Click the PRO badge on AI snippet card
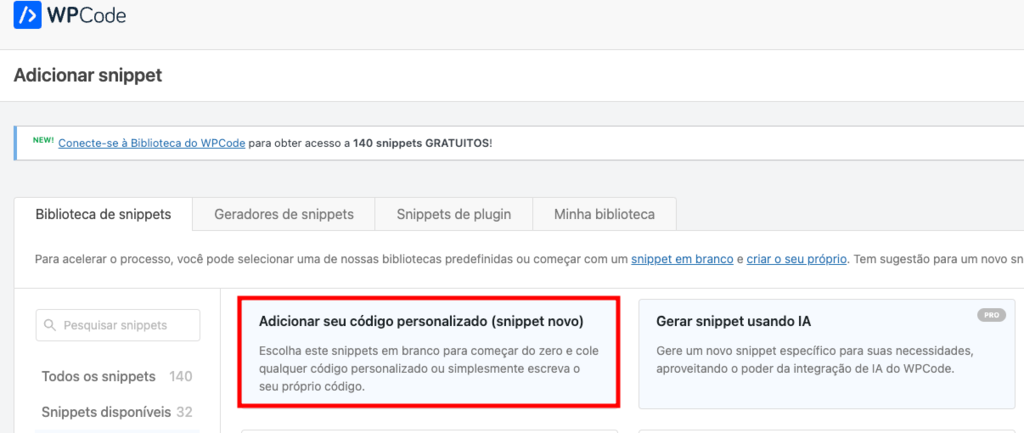 point(991,315)
